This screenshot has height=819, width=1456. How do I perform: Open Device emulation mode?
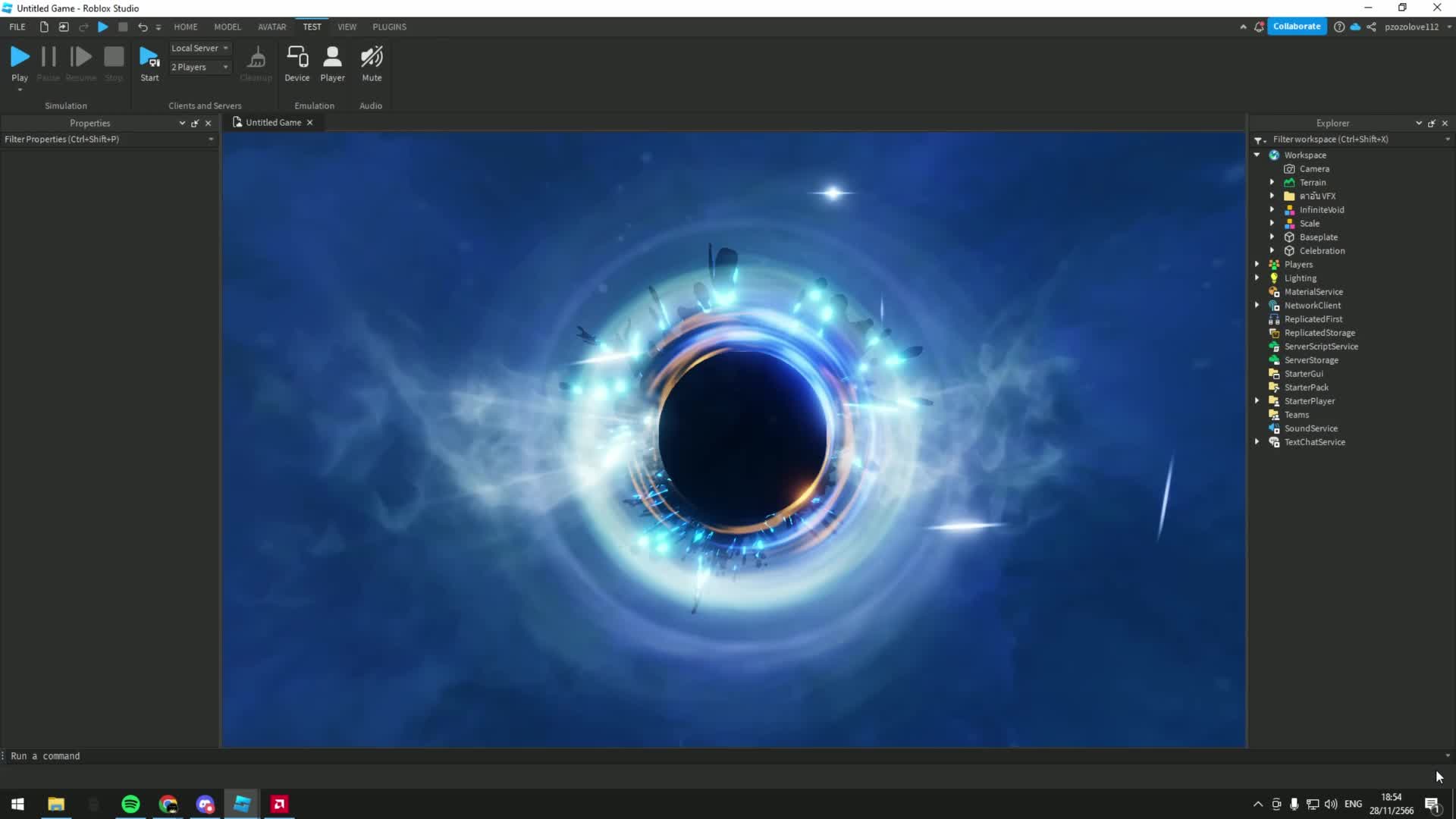297,61
